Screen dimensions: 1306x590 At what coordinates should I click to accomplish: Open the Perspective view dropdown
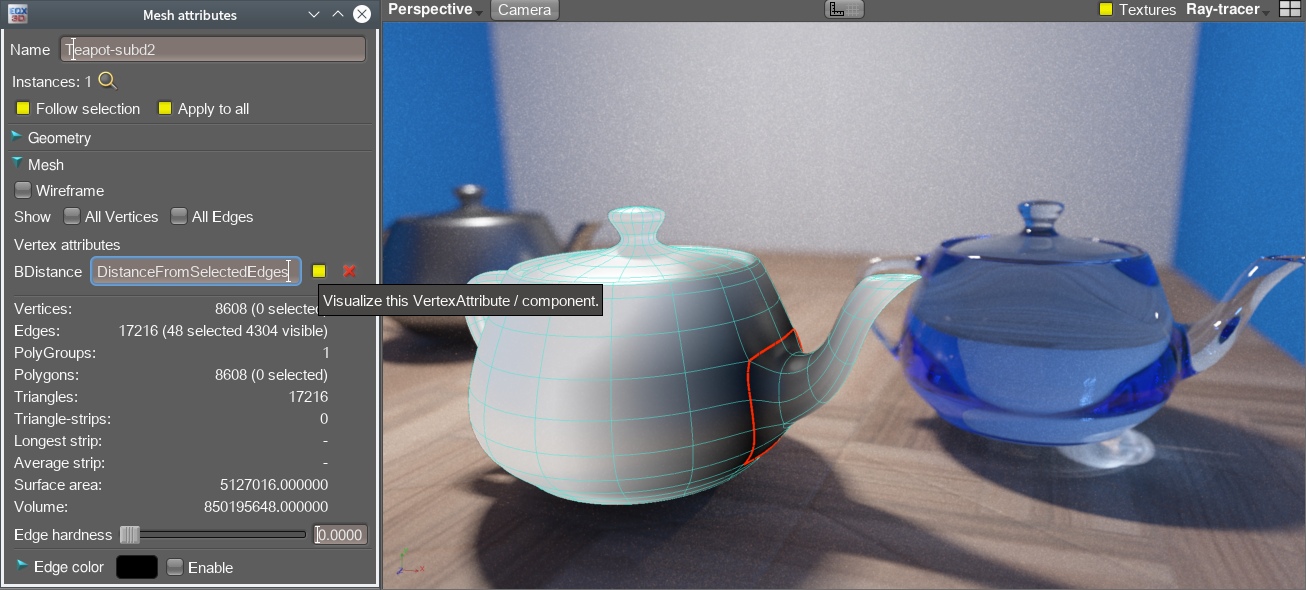click(435, 10)
